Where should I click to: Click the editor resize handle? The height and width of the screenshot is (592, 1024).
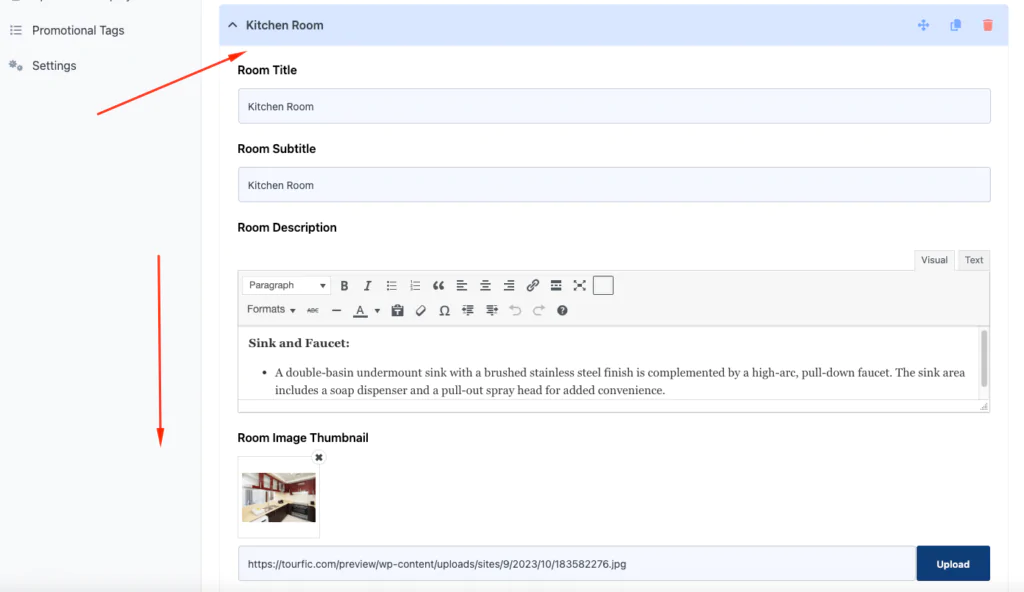[x=984, y=406]
